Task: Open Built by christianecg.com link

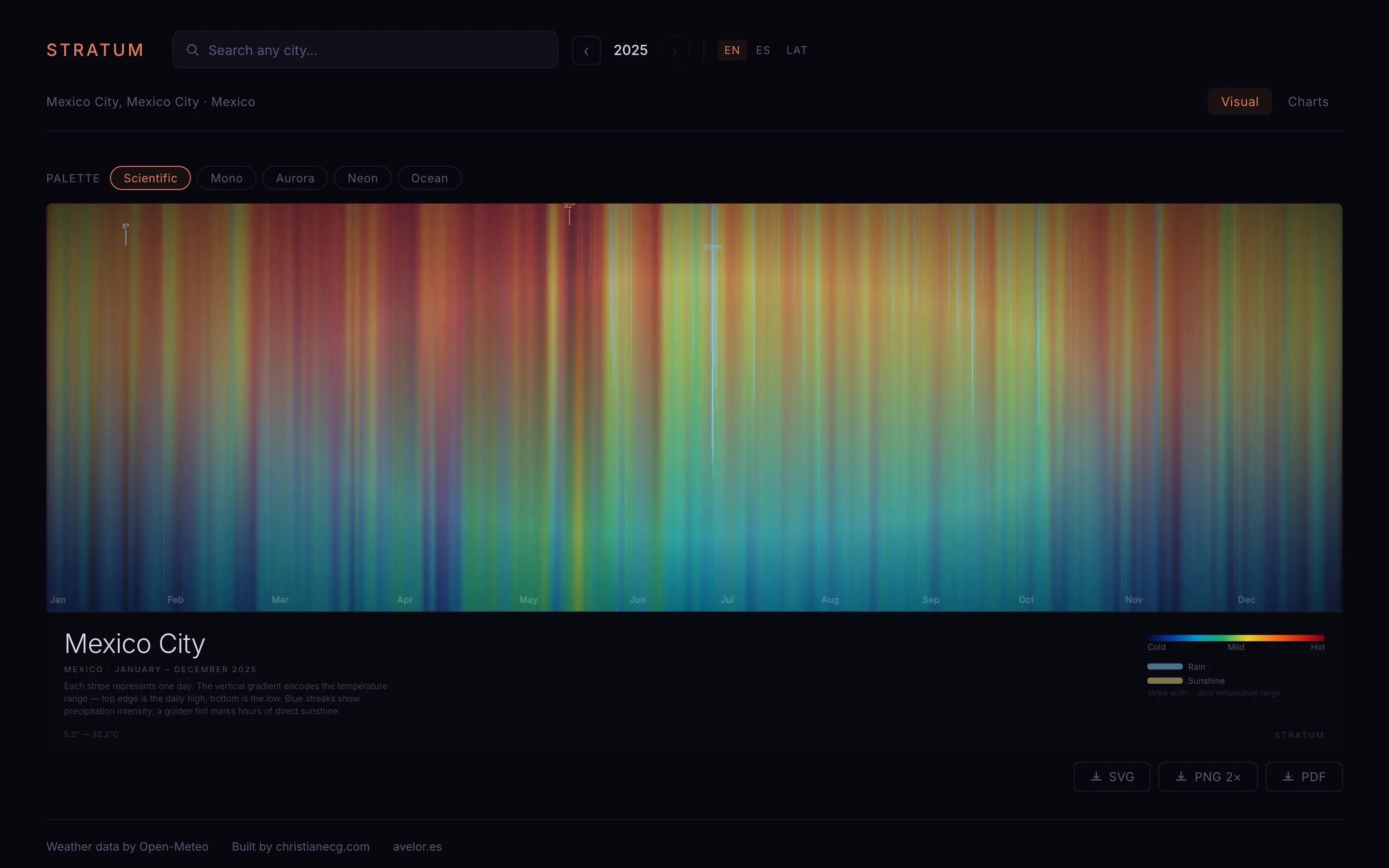Action: (301, 847)
